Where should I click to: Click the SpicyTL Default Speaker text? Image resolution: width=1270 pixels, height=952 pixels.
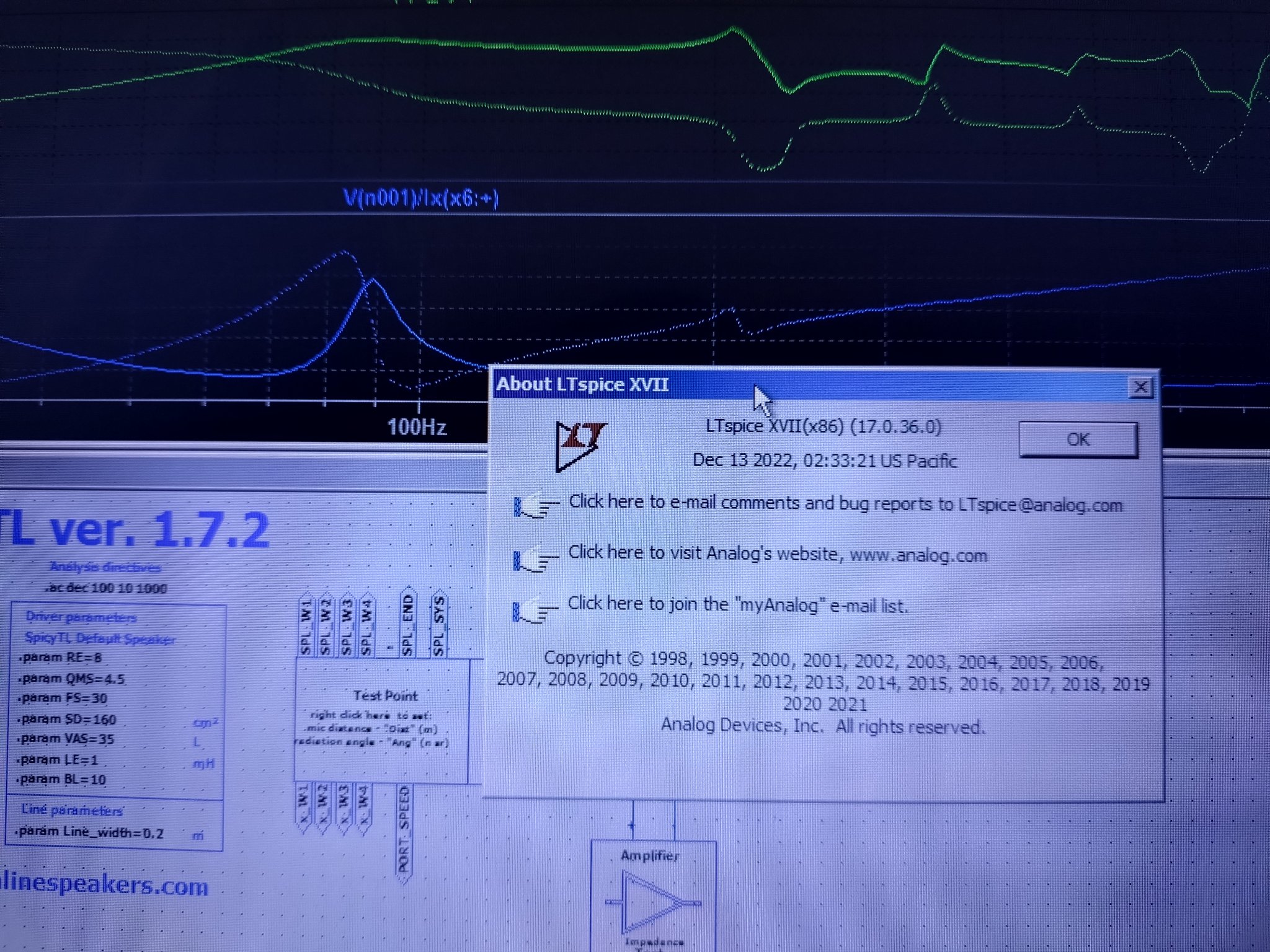[x=100, y=638]
